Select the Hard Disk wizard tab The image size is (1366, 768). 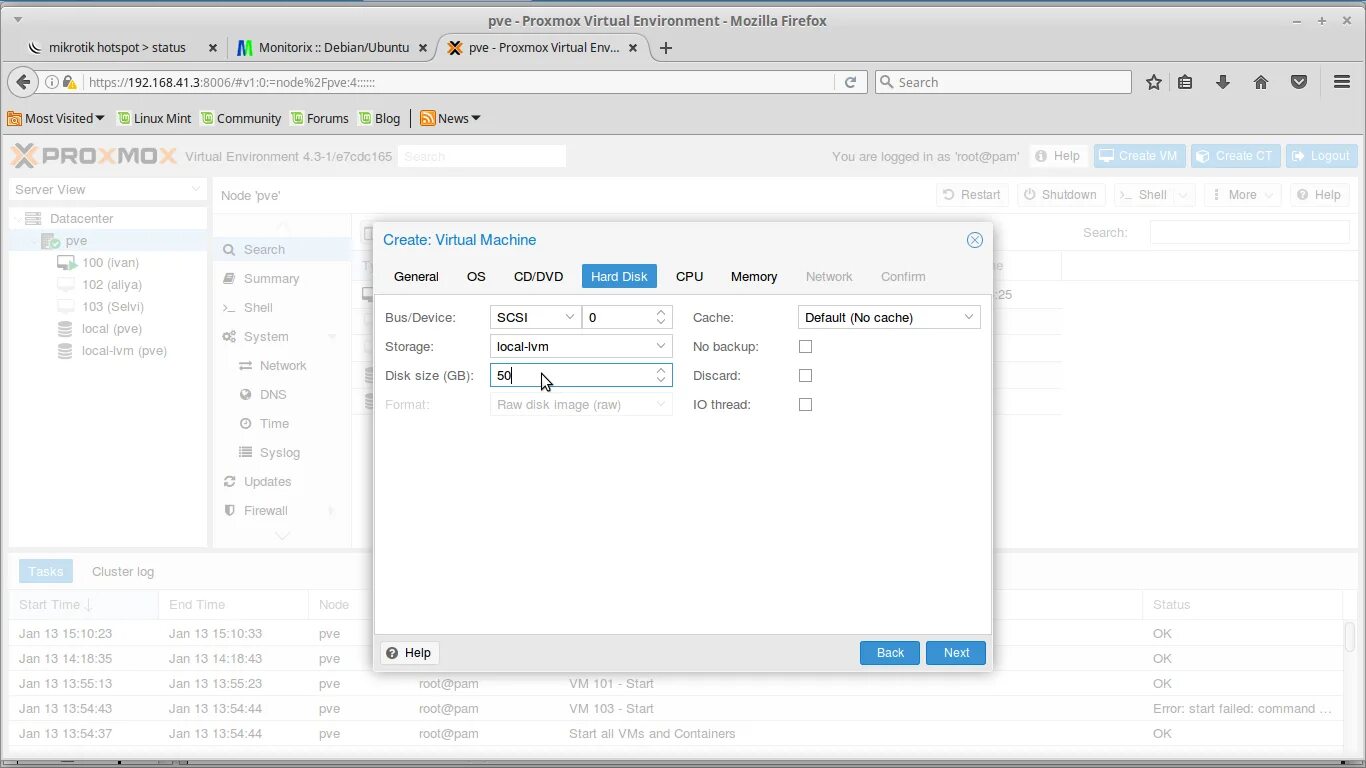pos(619,276)
